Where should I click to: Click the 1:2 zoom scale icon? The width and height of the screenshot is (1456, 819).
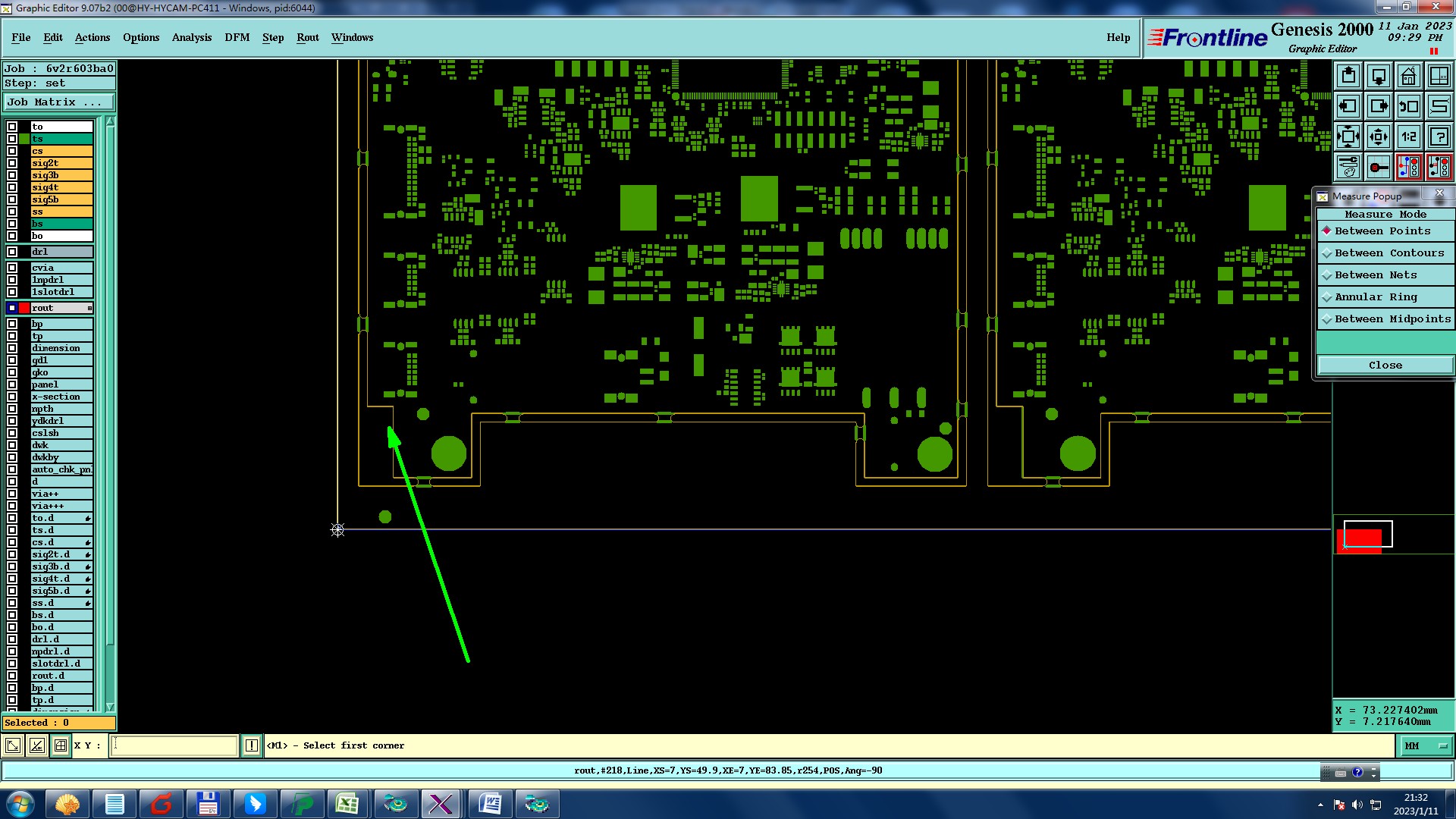point(1408,136)
